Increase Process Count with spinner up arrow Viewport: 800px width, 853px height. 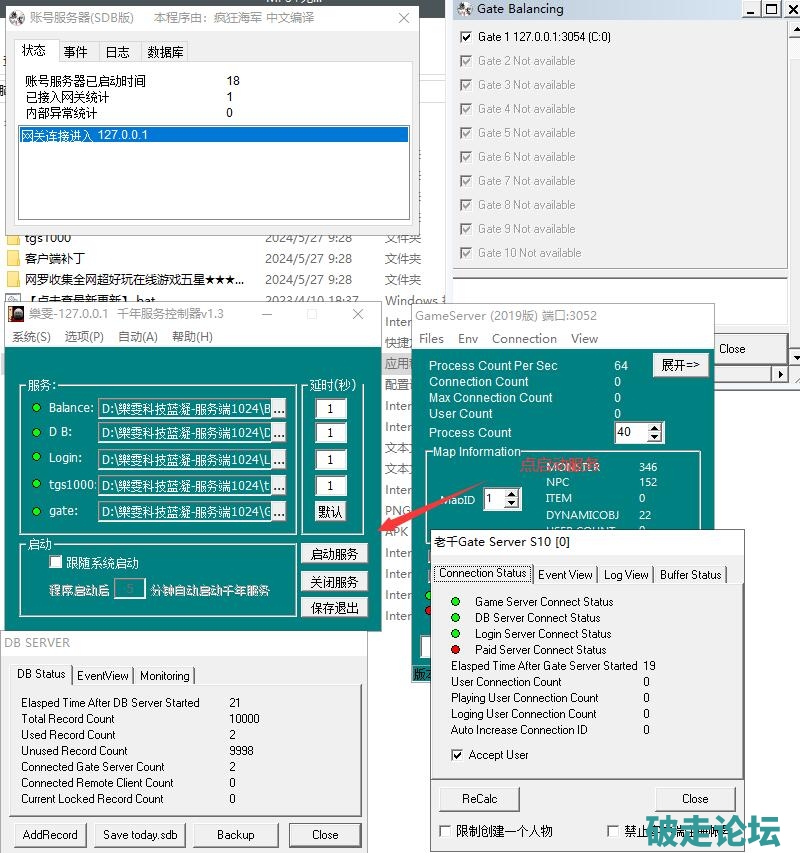pyautogui.click(x=655, y=428)
